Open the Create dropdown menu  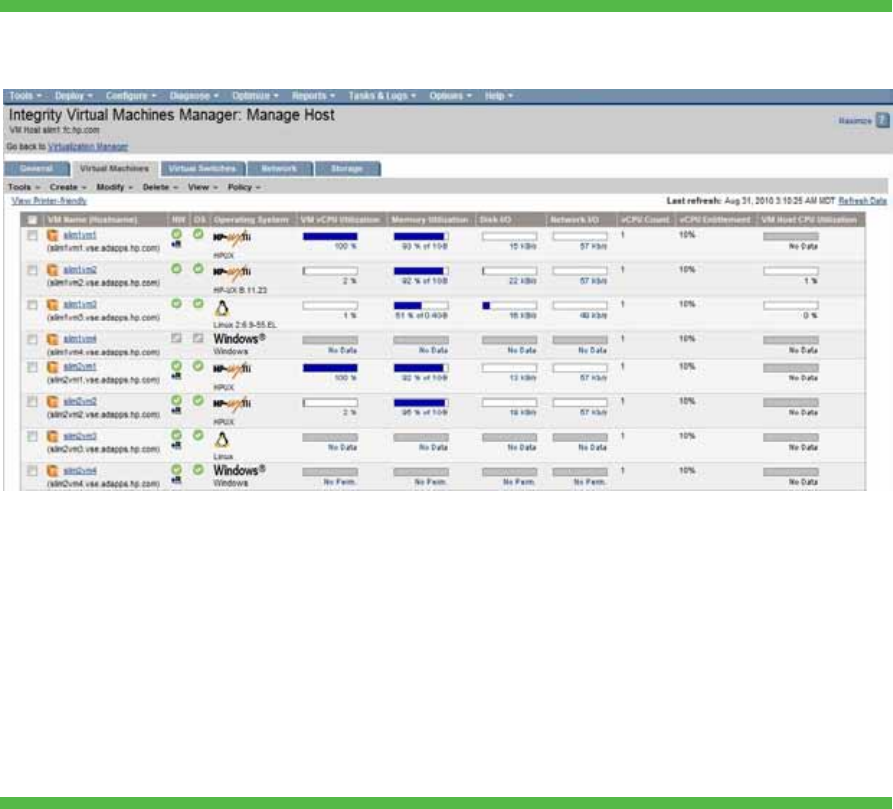click(x=68, y=187)
